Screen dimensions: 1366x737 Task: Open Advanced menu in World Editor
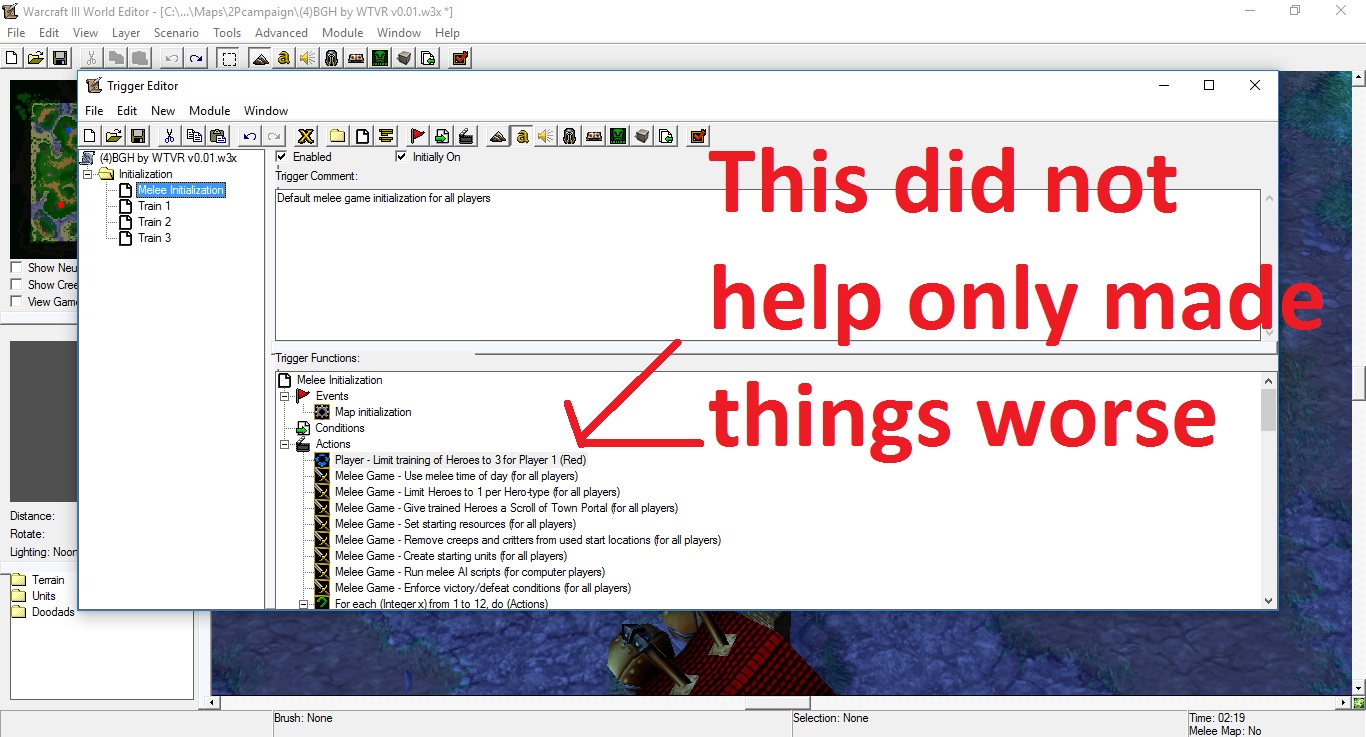(282, 33)
